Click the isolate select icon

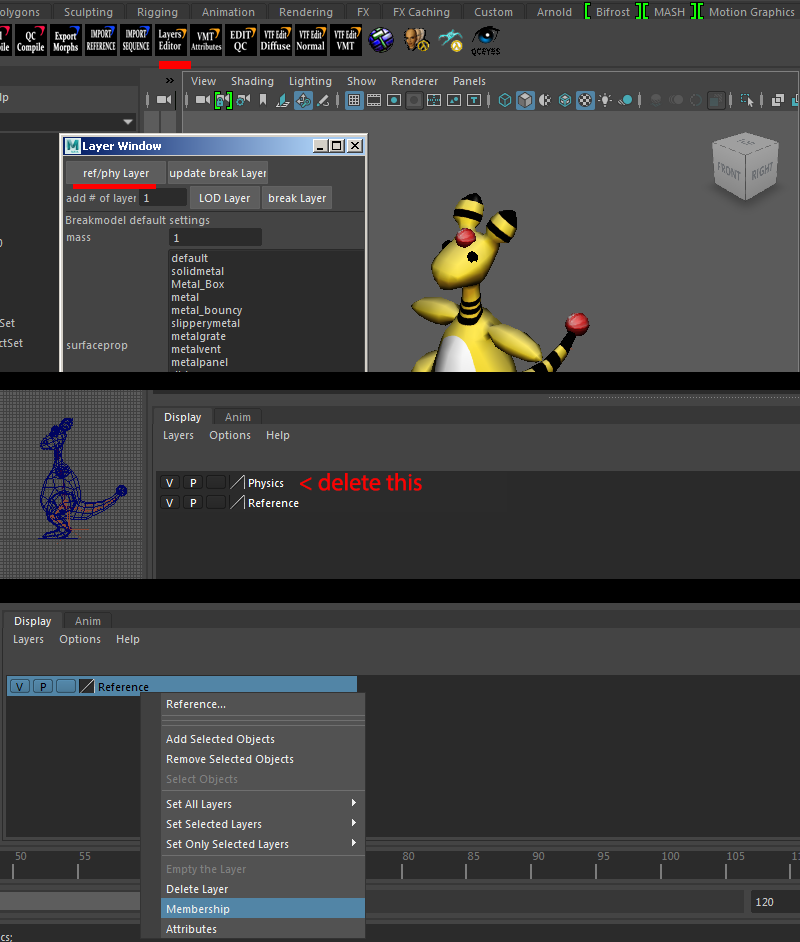747,100
